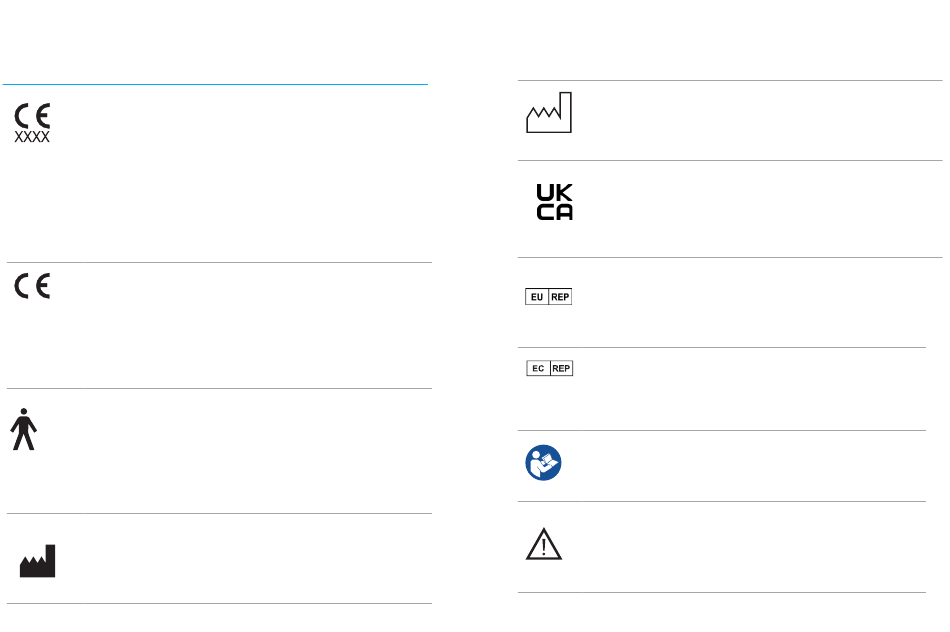This screenshot has height=632, width=950.
Task: Select the plain CE mark without number
Action: tap(32, 286)
